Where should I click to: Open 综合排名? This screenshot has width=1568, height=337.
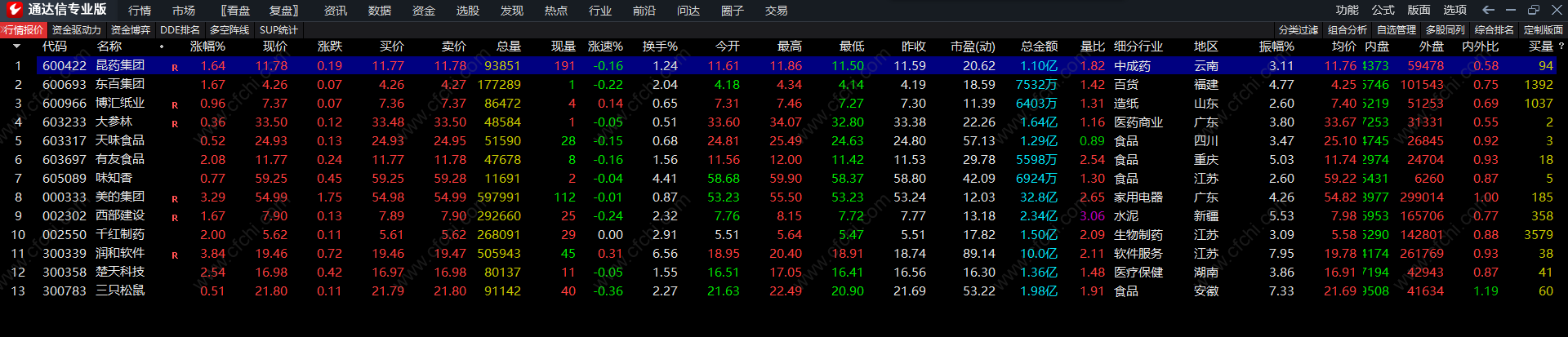pos(1494,30)
